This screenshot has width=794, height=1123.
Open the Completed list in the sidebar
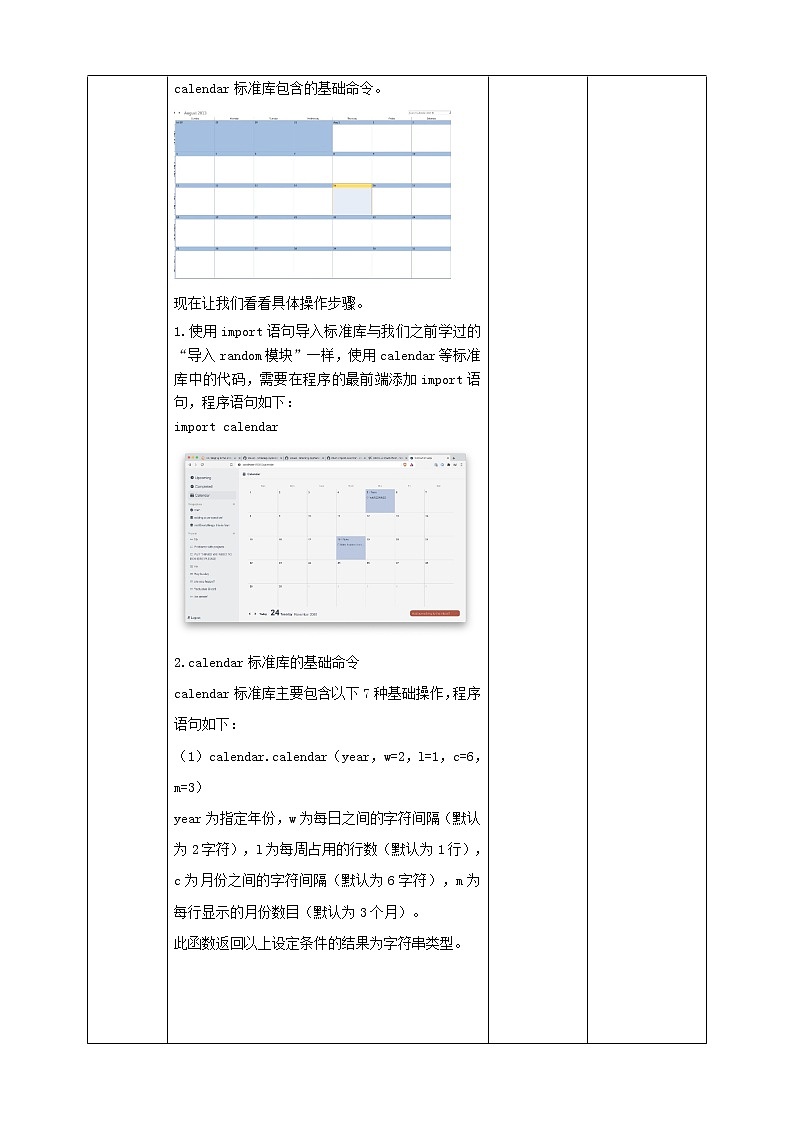[x=204, y=486]
